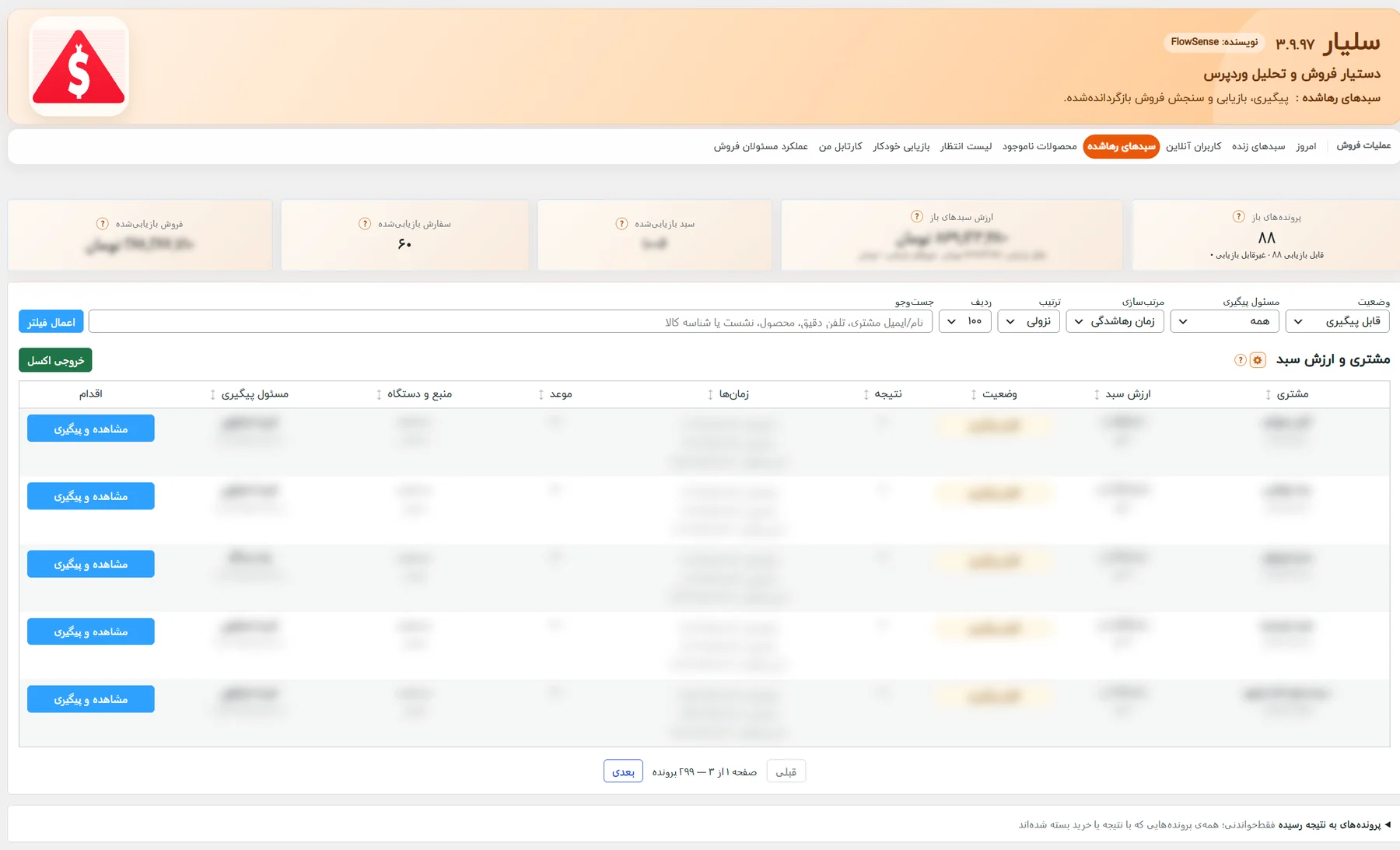Click مشاهده و پیگیری in first row

(91, 428)
